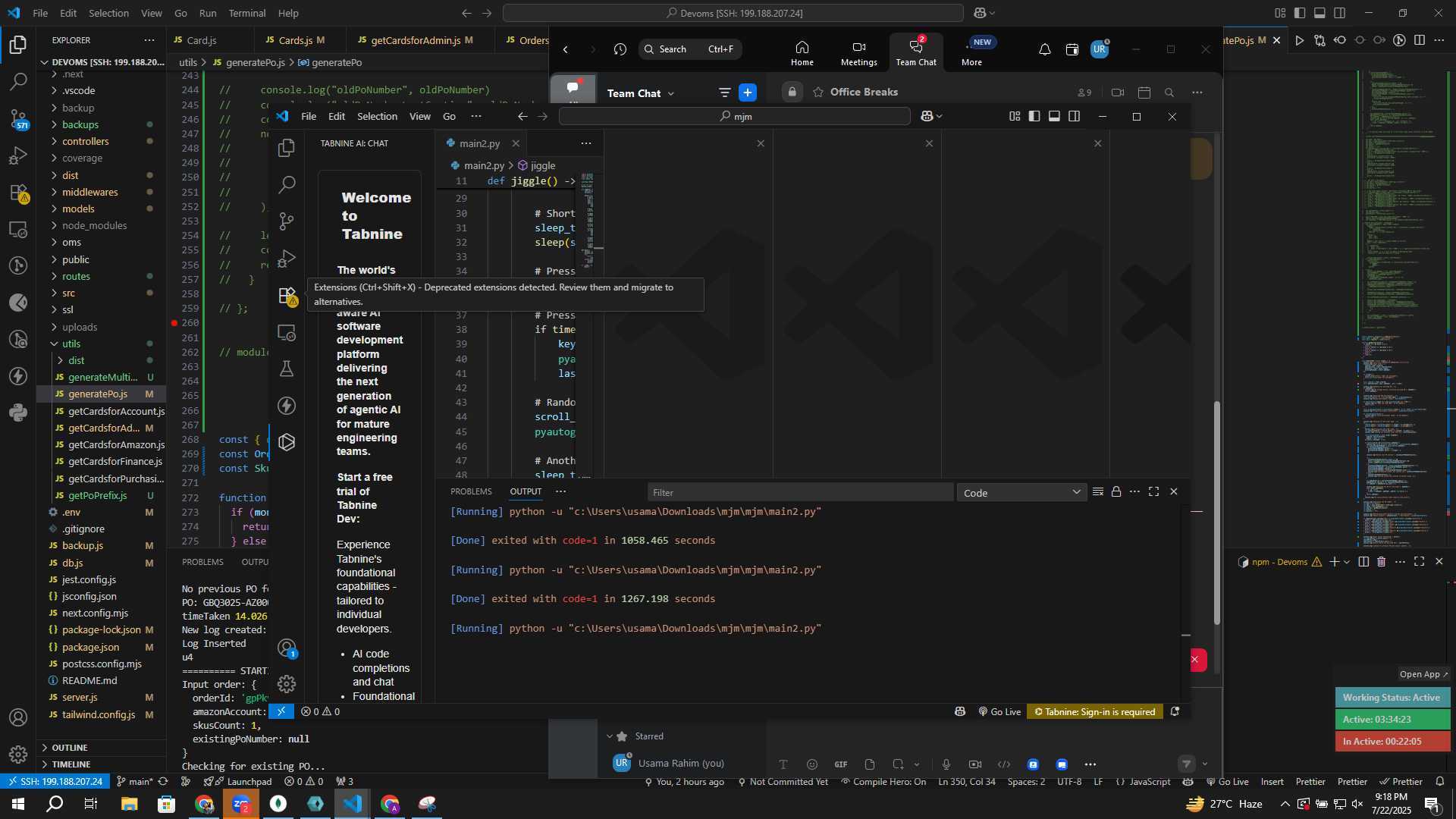Viewport: 1456px width, 819px height.
Task: Collapse utils folder in Explorer
Action: click(x=71, y=344)
